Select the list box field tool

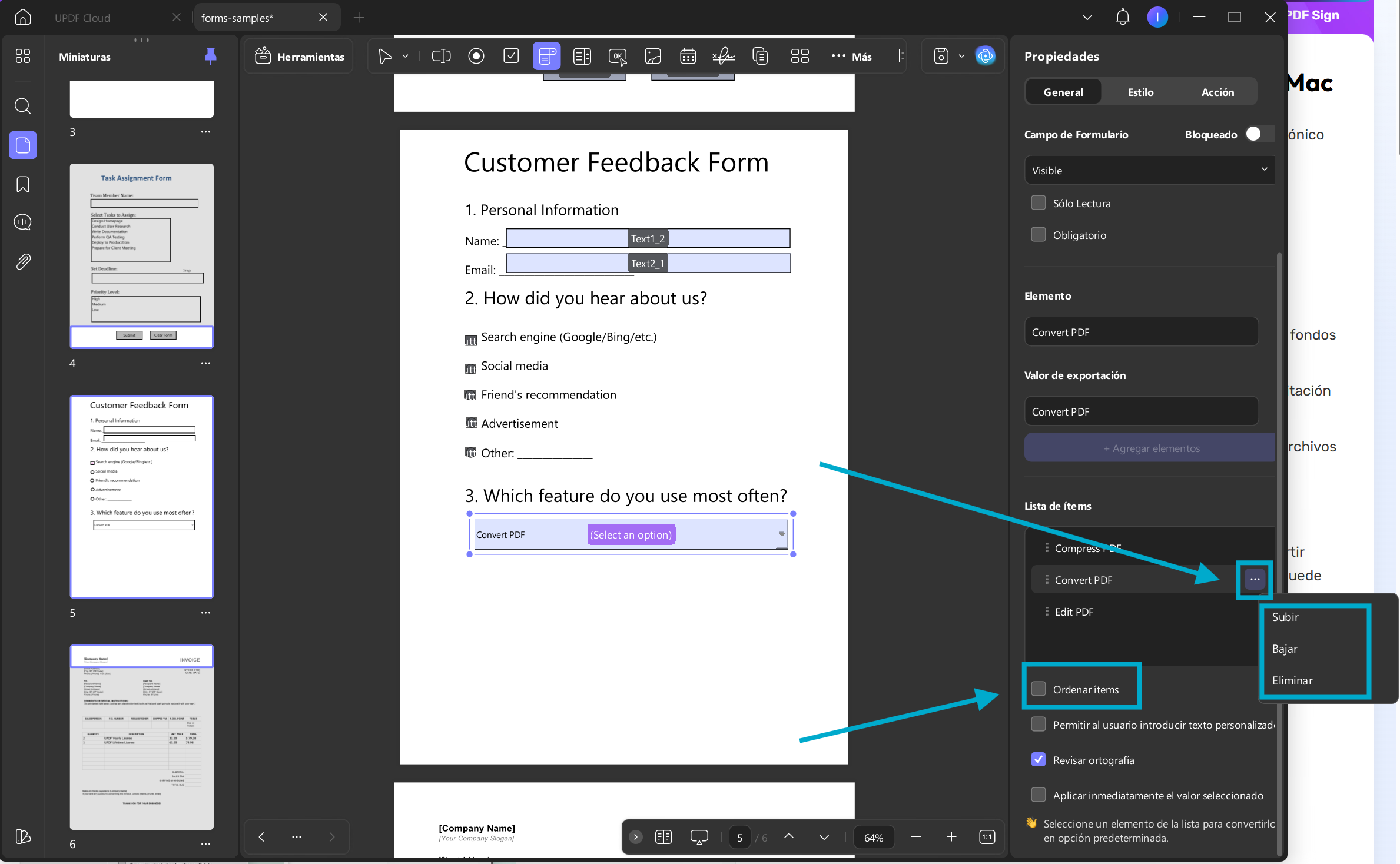[x=582, y=57]
